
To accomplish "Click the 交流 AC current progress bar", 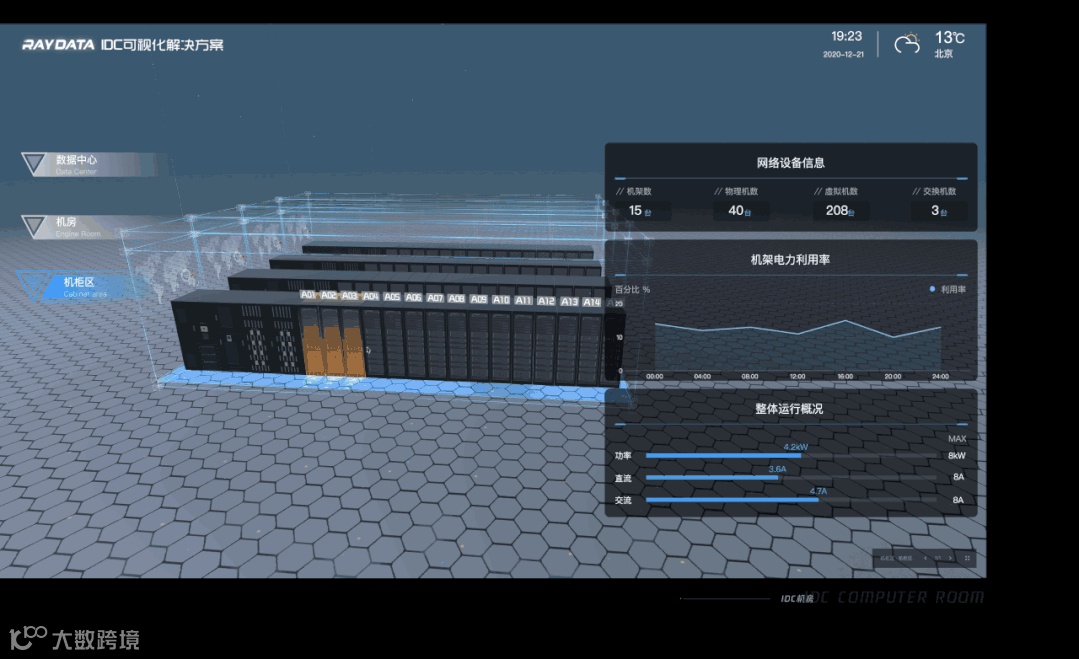I will coord(791,499).
